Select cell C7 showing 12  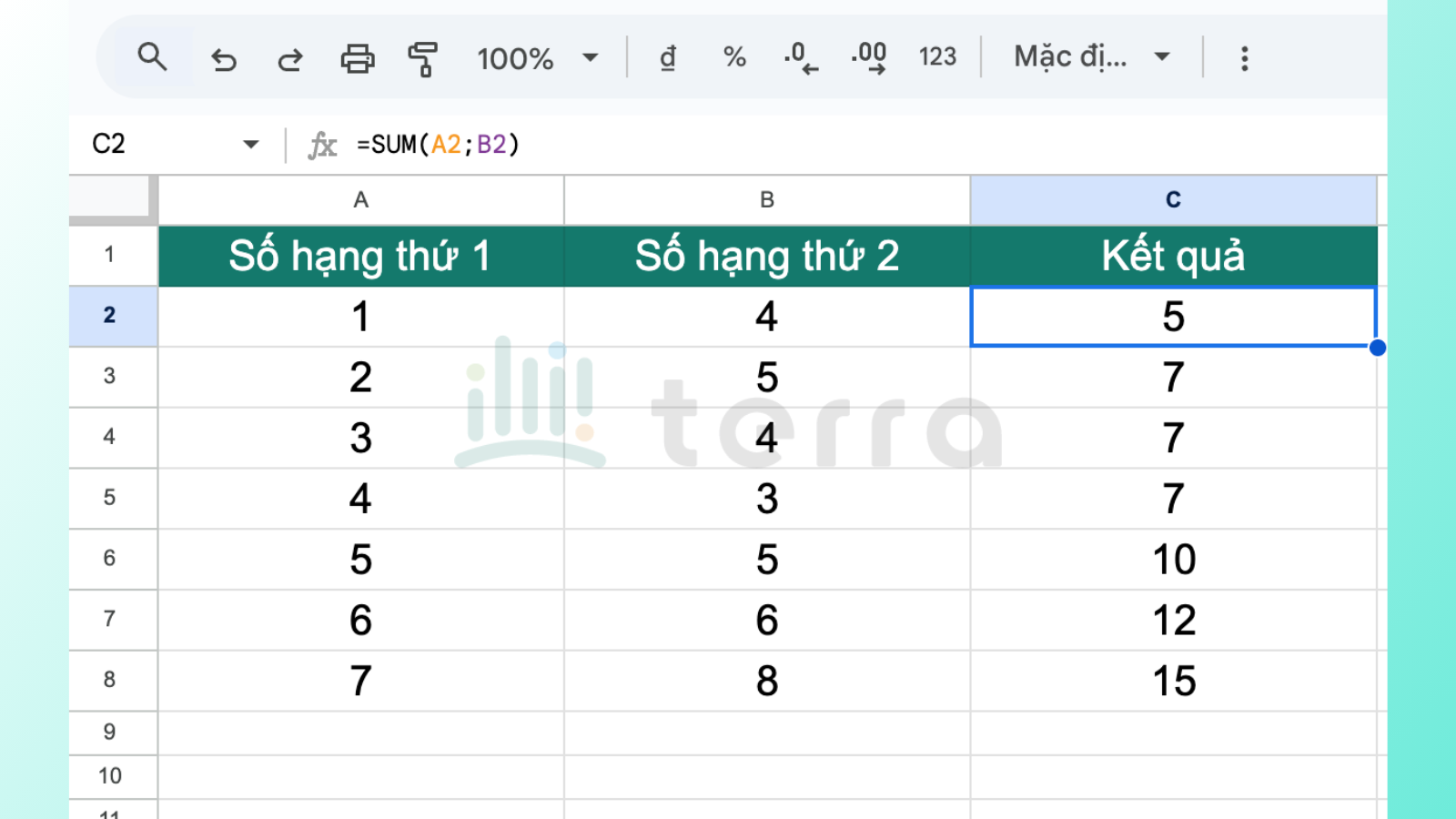(x=1174, y=620)
